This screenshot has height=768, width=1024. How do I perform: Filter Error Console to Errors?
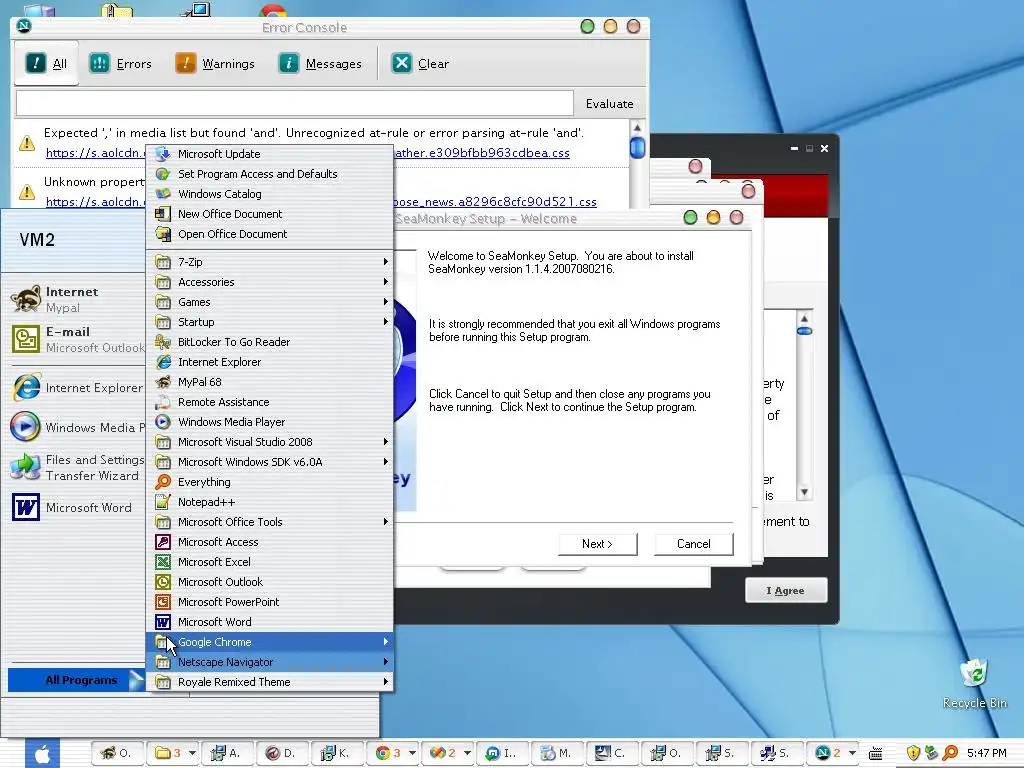[x=120, y=63]
